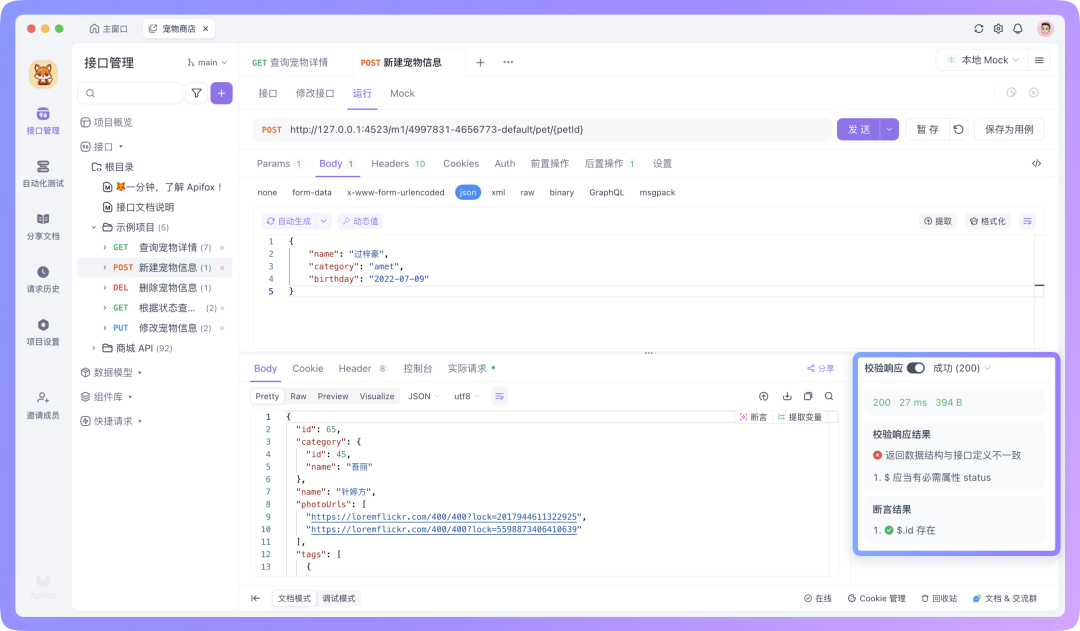Select the none body type

click(x=267, y=192)
